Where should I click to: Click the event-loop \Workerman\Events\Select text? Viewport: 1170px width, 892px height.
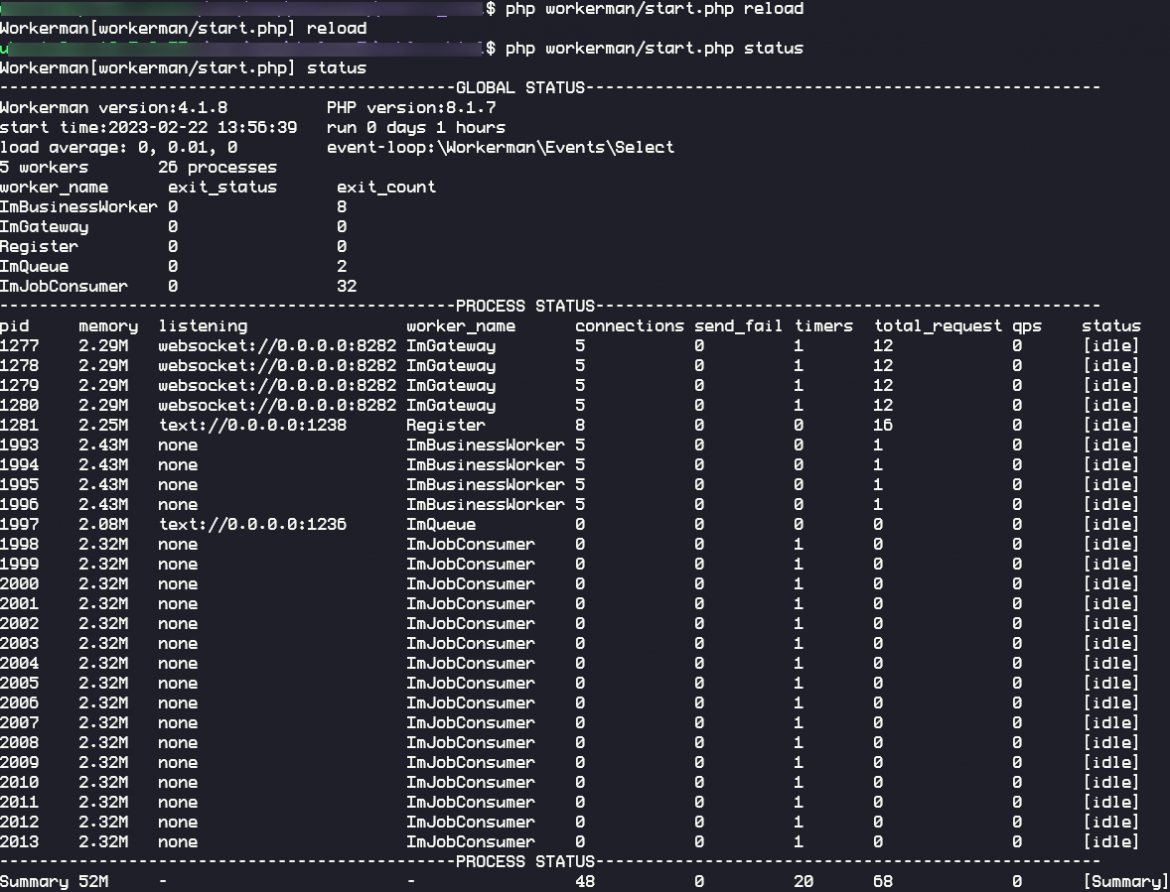point(500,147)
